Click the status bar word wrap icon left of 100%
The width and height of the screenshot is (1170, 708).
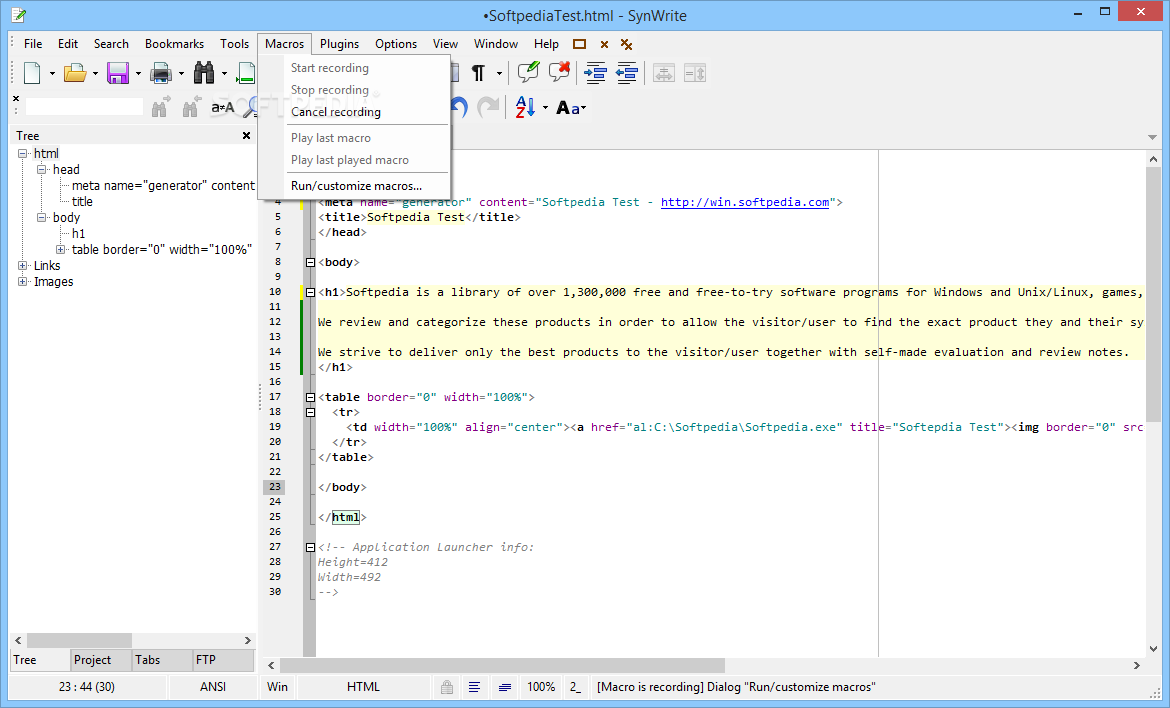tap(505, 687)
